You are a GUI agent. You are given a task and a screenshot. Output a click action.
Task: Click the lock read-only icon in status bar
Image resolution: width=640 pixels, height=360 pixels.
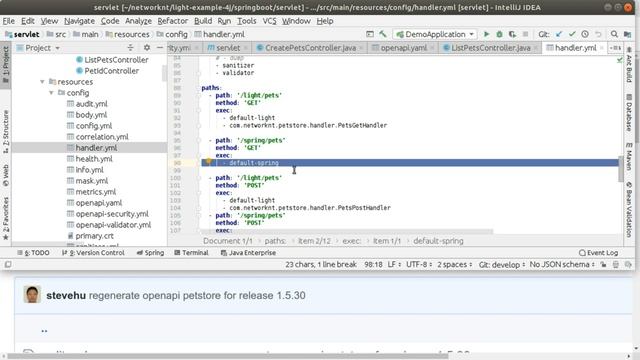click(x=603, y=264)
